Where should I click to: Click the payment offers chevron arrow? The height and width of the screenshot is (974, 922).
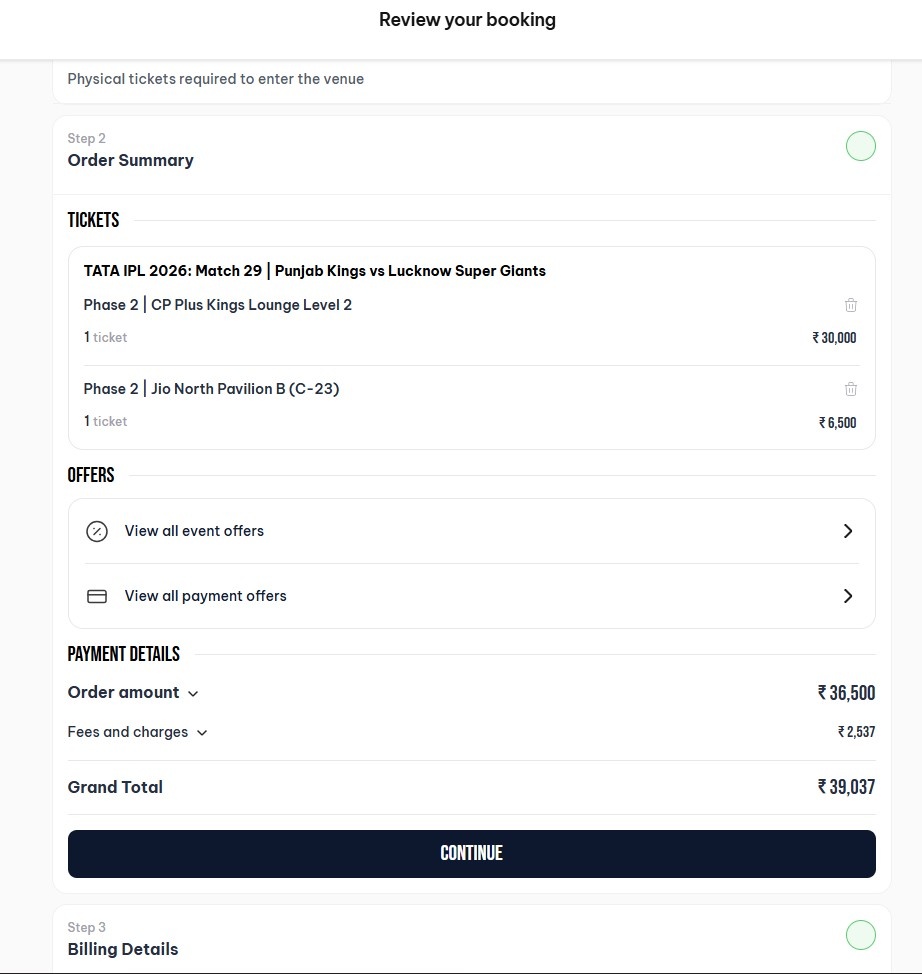click(x=848, y=596)
